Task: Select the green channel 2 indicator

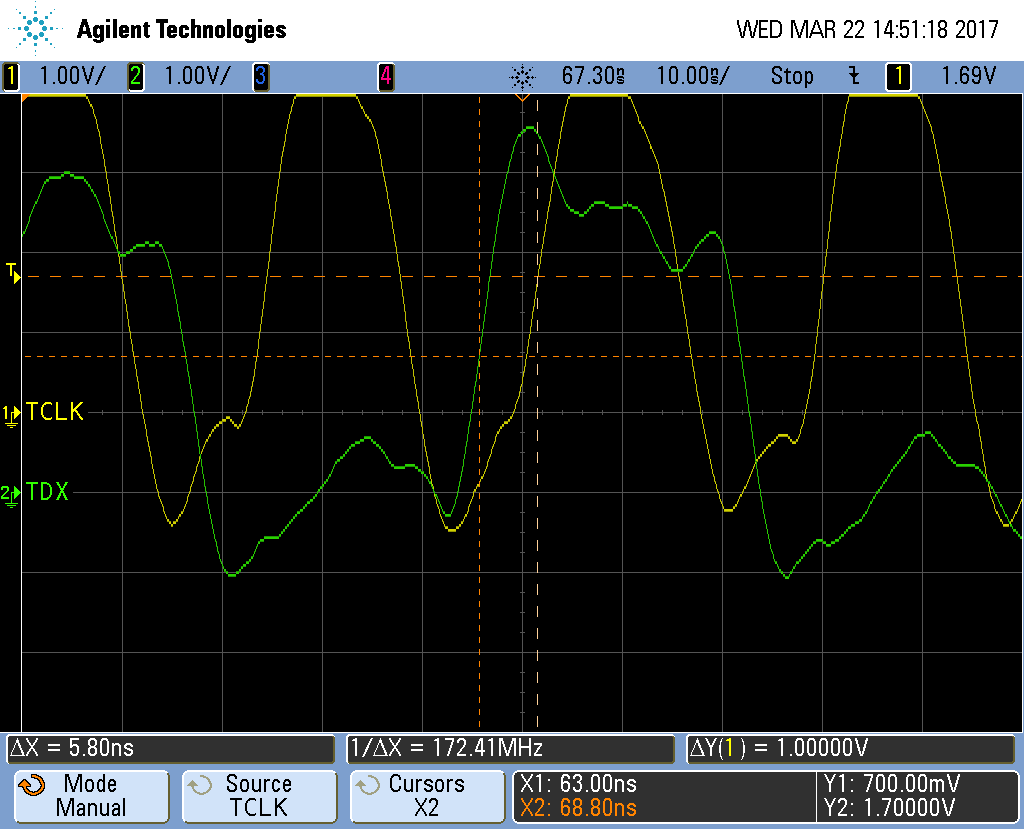Action: [135, 76]
